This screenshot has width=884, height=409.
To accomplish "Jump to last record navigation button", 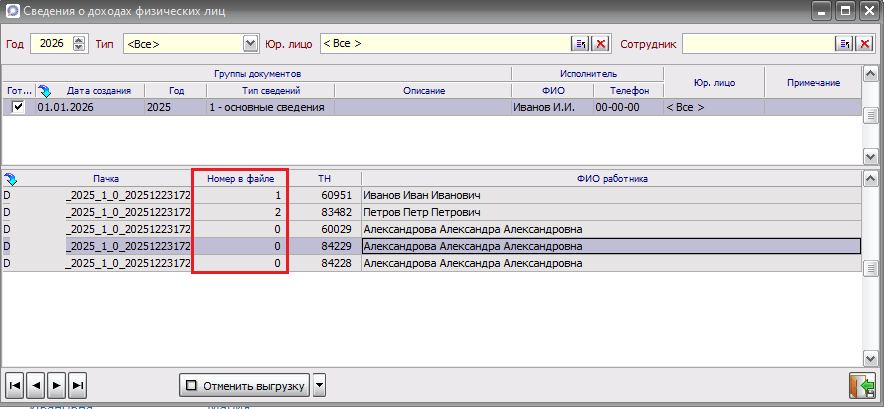I will (77, 385).
